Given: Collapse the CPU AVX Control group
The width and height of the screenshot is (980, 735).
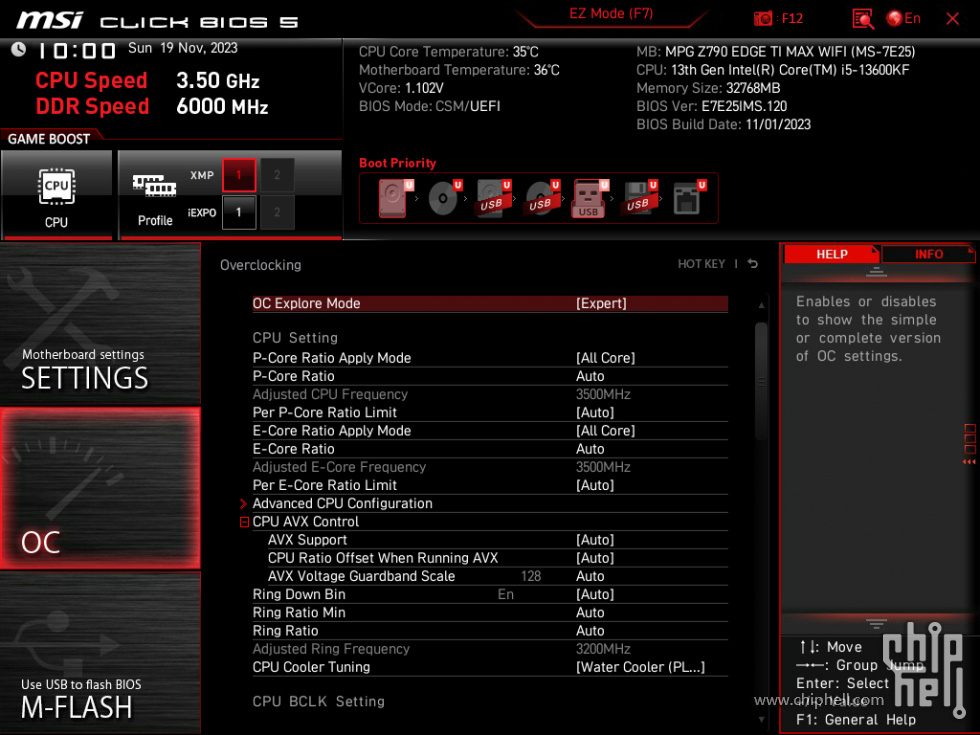Looking at the screenshot, I should [x=244, y=522].
